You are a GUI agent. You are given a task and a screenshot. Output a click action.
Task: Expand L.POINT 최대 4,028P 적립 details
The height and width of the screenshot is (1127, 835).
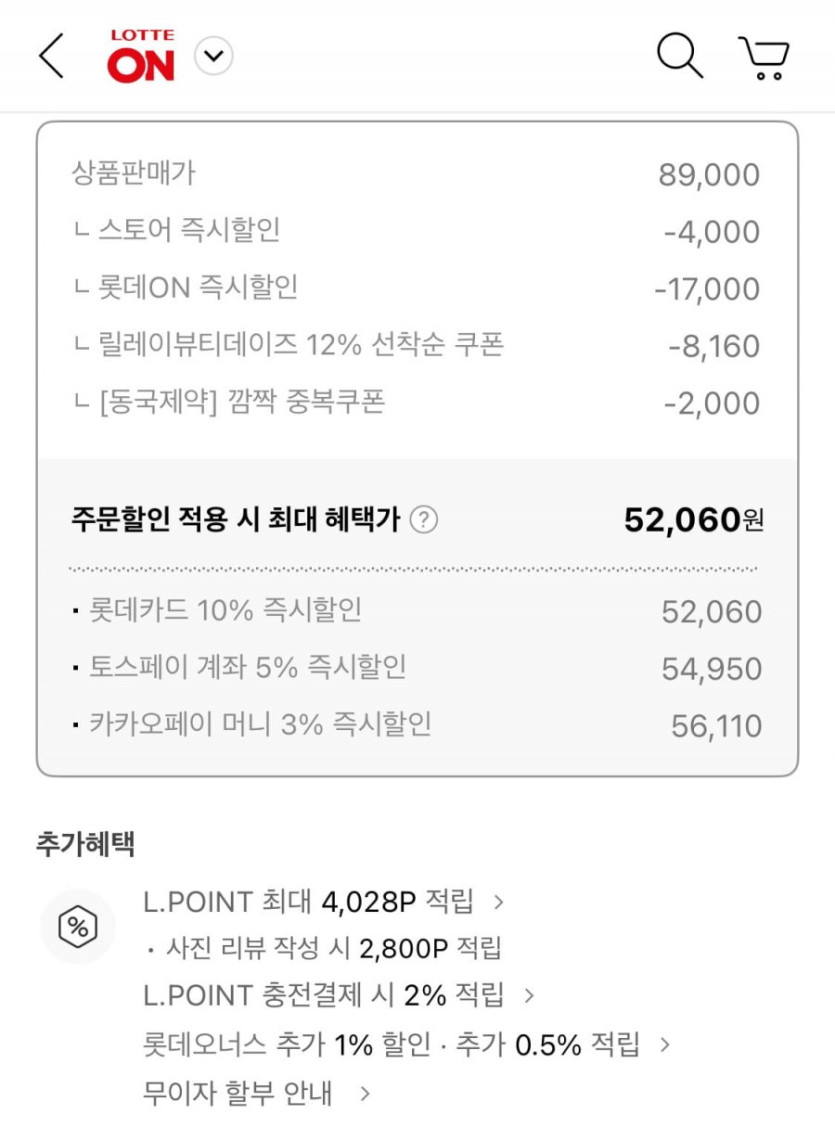[x=499, y=902]
